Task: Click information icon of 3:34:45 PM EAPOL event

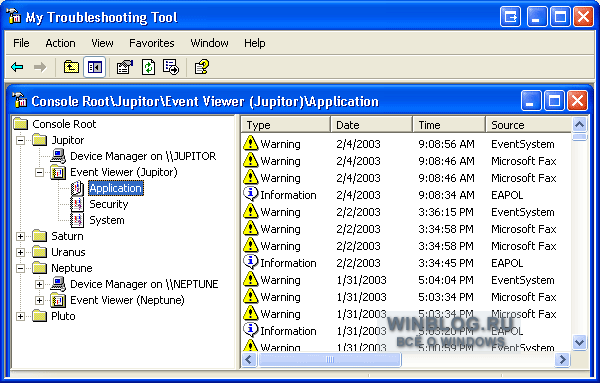Action: coord(251,262)
